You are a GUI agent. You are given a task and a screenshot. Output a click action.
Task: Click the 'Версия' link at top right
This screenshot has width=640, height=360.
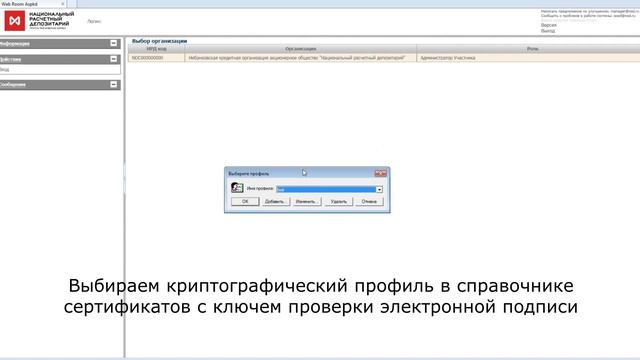[x=549, y=25]
